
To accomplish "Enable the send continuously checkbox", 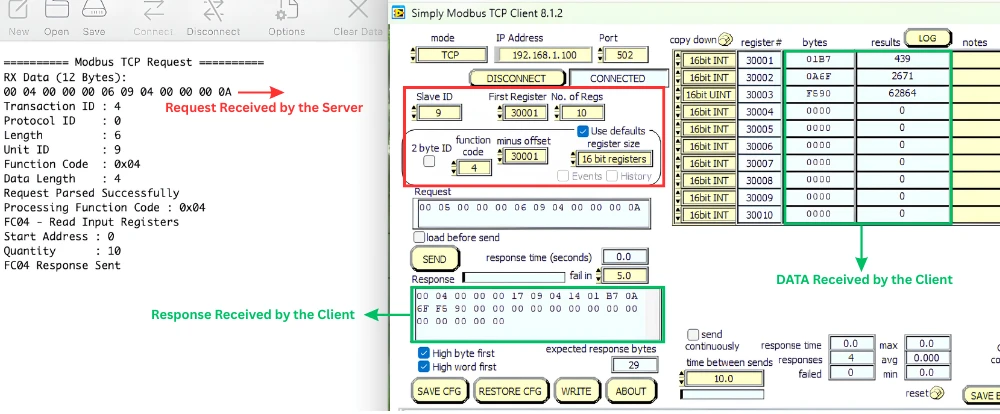I will pyautogui.click(x=693, y=335).
